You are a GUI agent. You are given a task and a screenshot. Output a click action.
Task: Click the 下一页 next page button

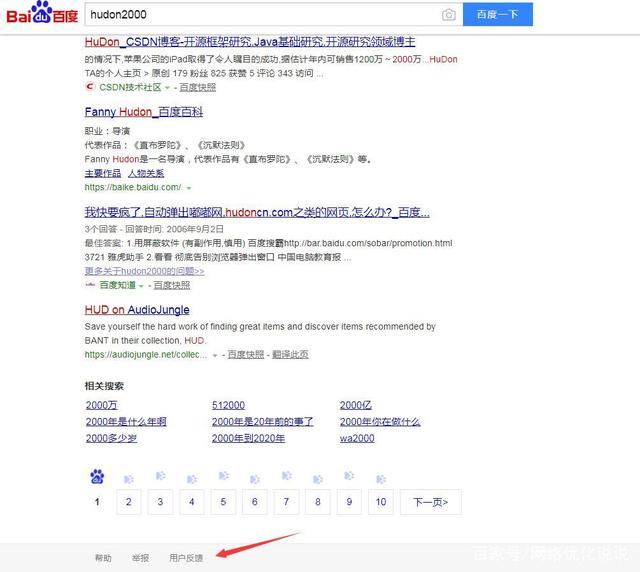coord(431,502)
